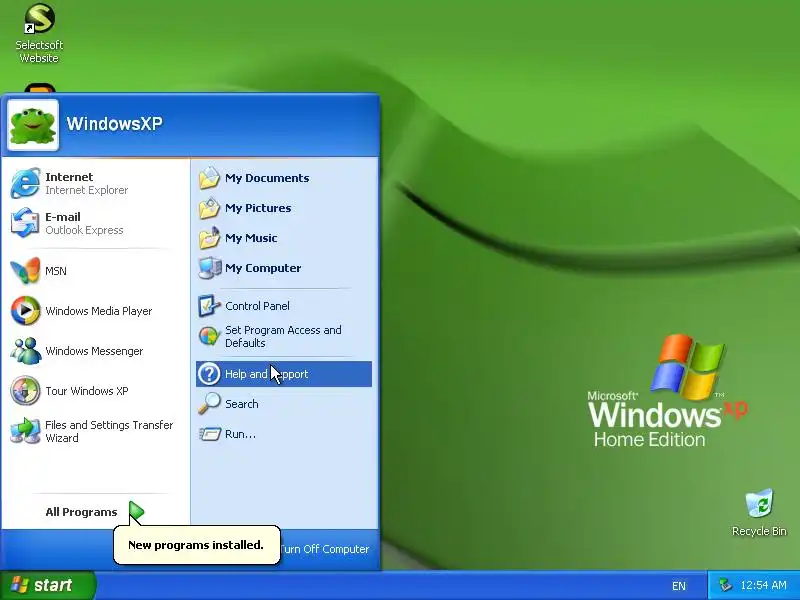
Task: Click Files and Settings Transfer Wizard text
Action: click(109, 431)
